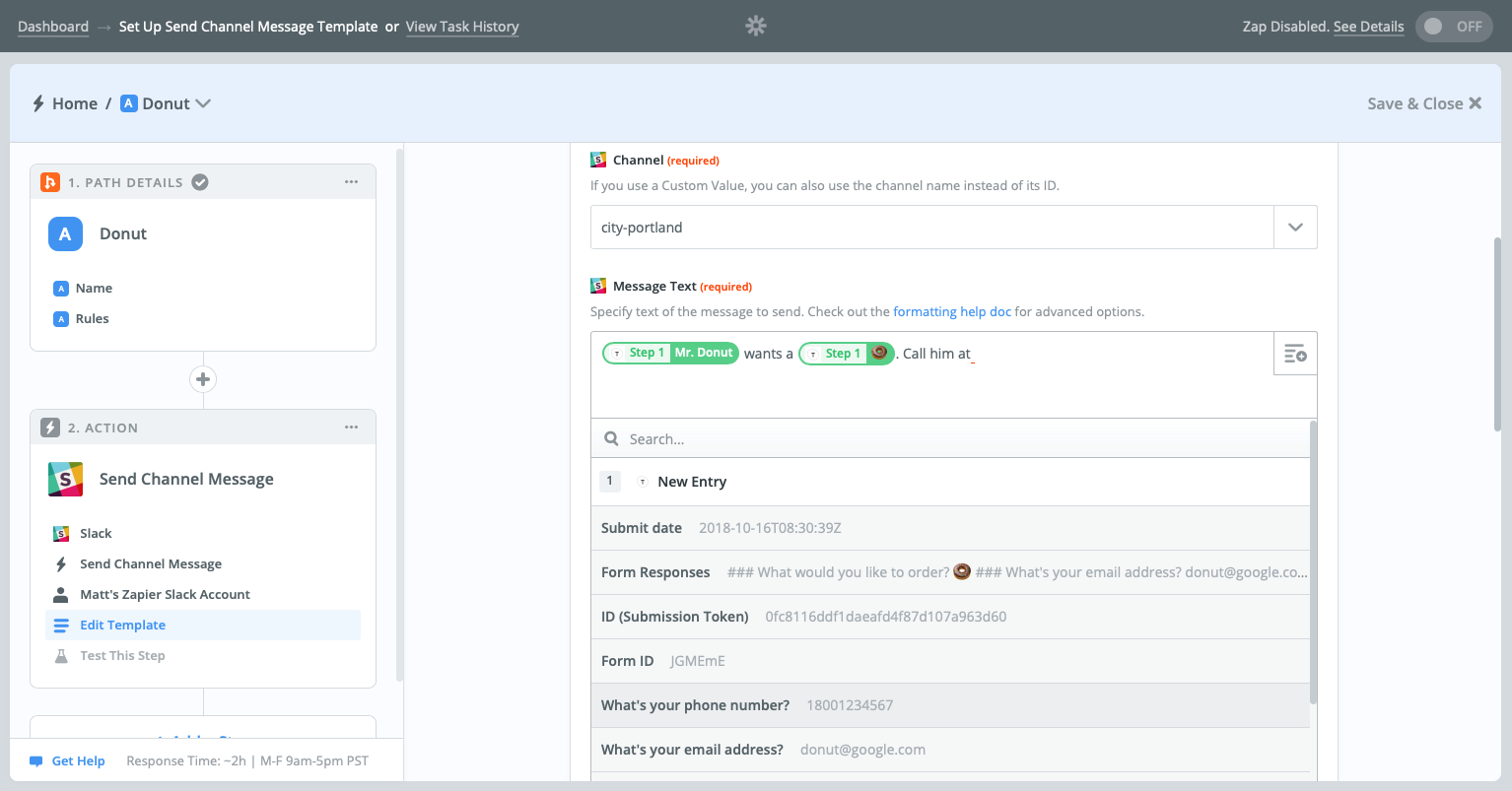Screen dimensions: 1512x791
Task: Click the lightning bolt Home icon
Action: pyautogui.click(x=38, y=103)
